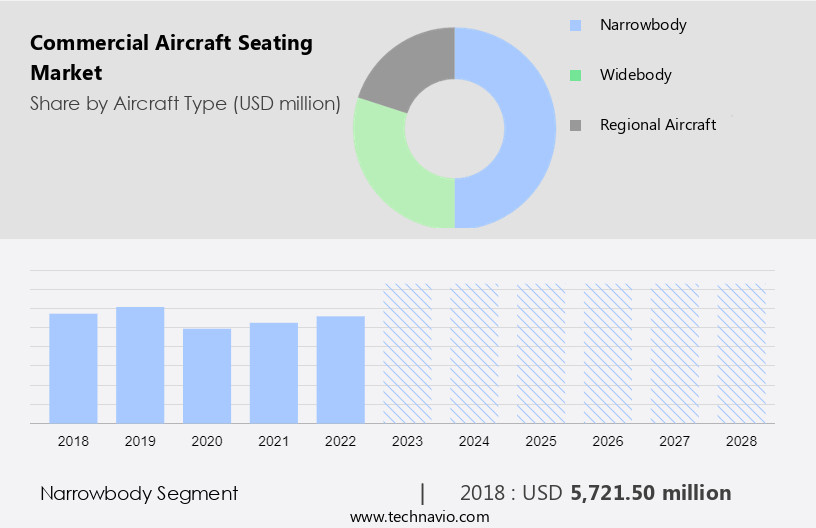Image resolution: width=816 pixels, height=528 pixels.
Task: Click the 2025 year axis label
Action: [x=541, y=441]
